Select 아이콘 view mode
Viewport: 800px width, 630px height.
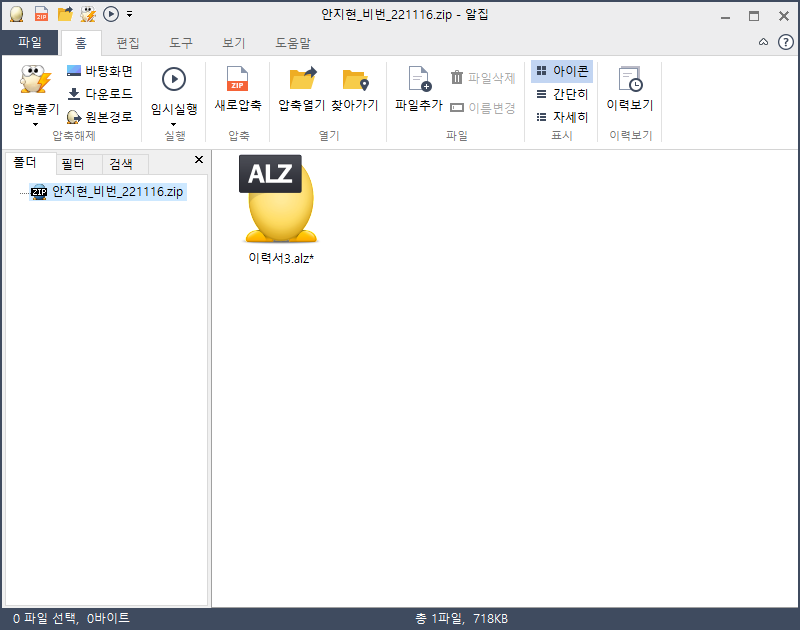pos(562,71)
